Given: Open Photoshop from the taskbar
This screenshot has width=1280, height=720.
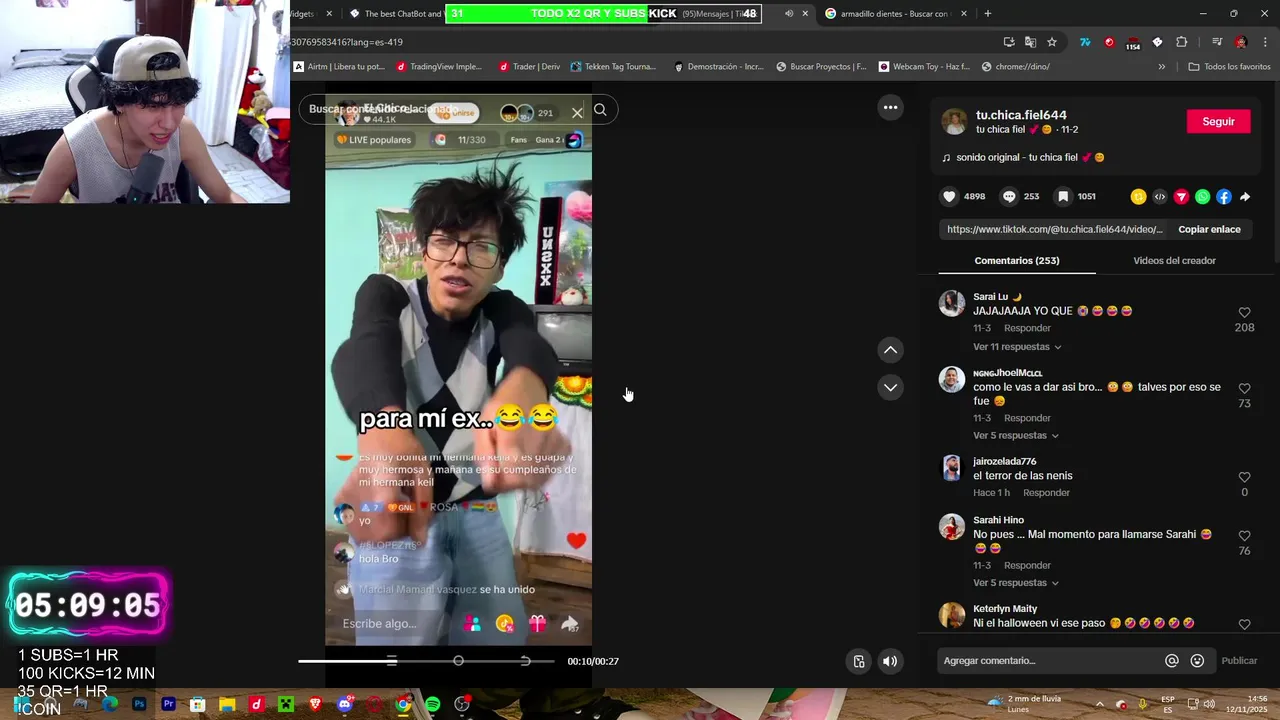Looking at the screenshot, I should (139, 705).
